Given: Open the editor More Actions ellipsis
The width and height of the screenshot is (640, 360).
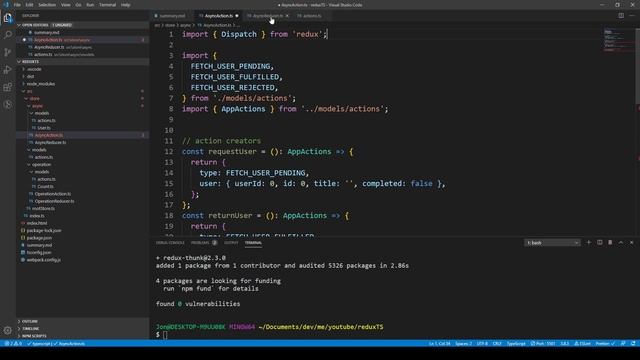Looking at the screenshot, I should (632, 16).
